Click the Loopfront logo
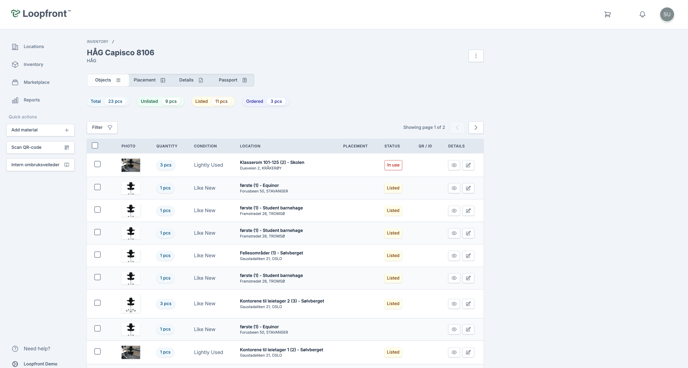 (41, 14)
